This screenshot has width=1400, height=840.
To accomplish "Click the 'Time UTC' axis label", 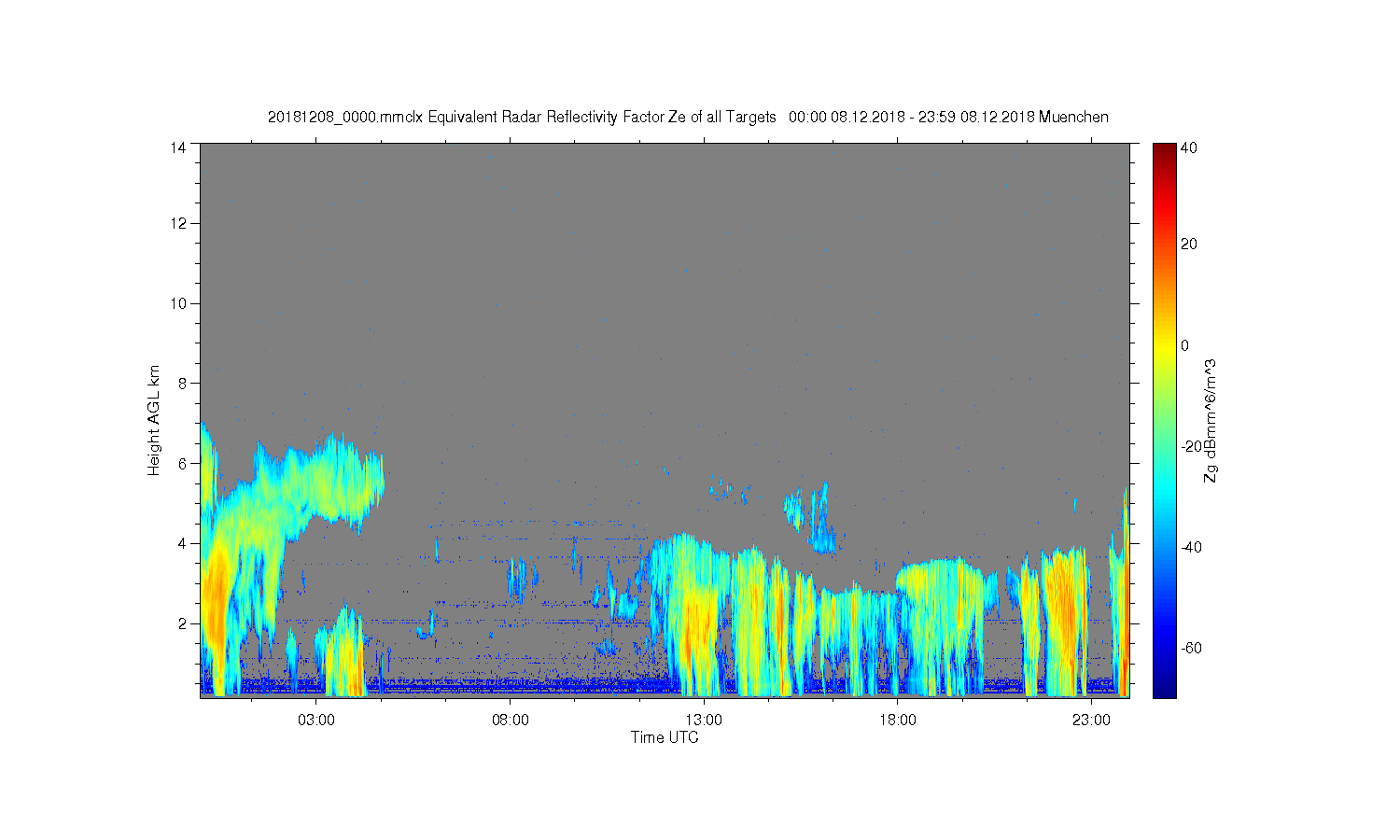I will click(x=665, y=737).
